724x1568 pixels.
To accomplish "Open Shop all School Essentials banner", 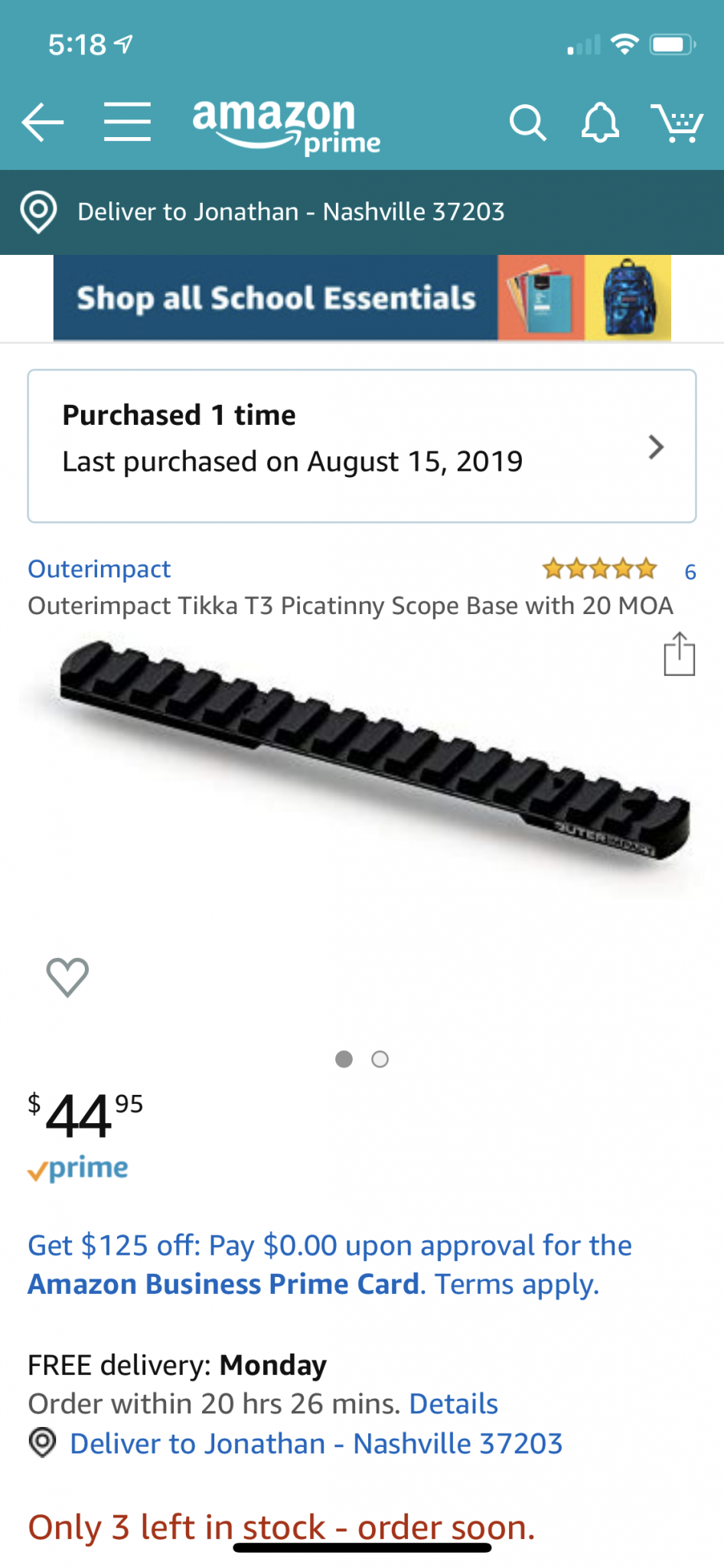I will point(362,298).
